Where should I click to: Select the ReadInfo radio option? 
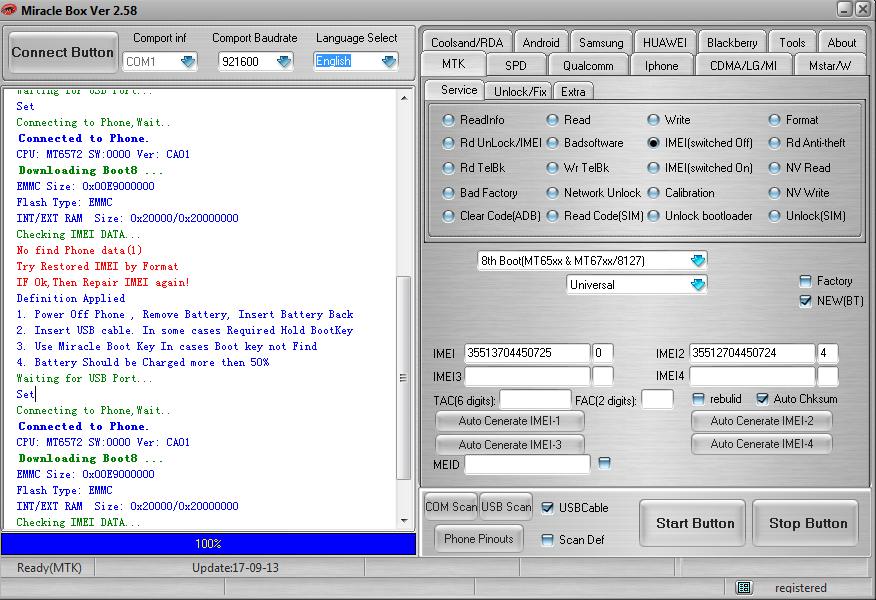click(x=448, y=120)
